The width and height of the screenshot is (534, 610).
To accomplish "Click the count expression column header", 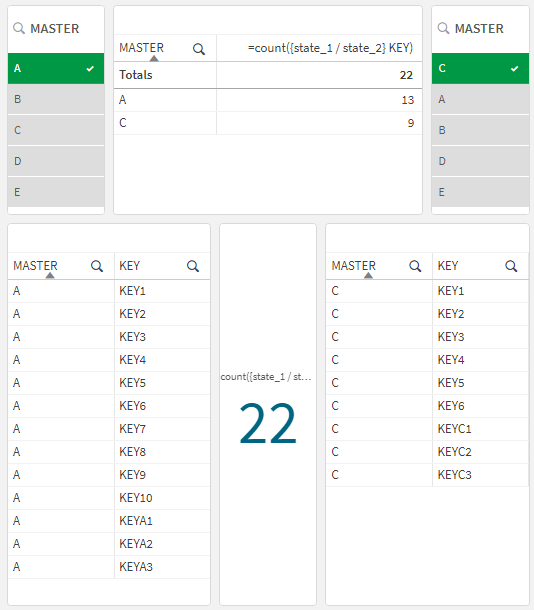I will pyautogui.click(x=319, y=48).
